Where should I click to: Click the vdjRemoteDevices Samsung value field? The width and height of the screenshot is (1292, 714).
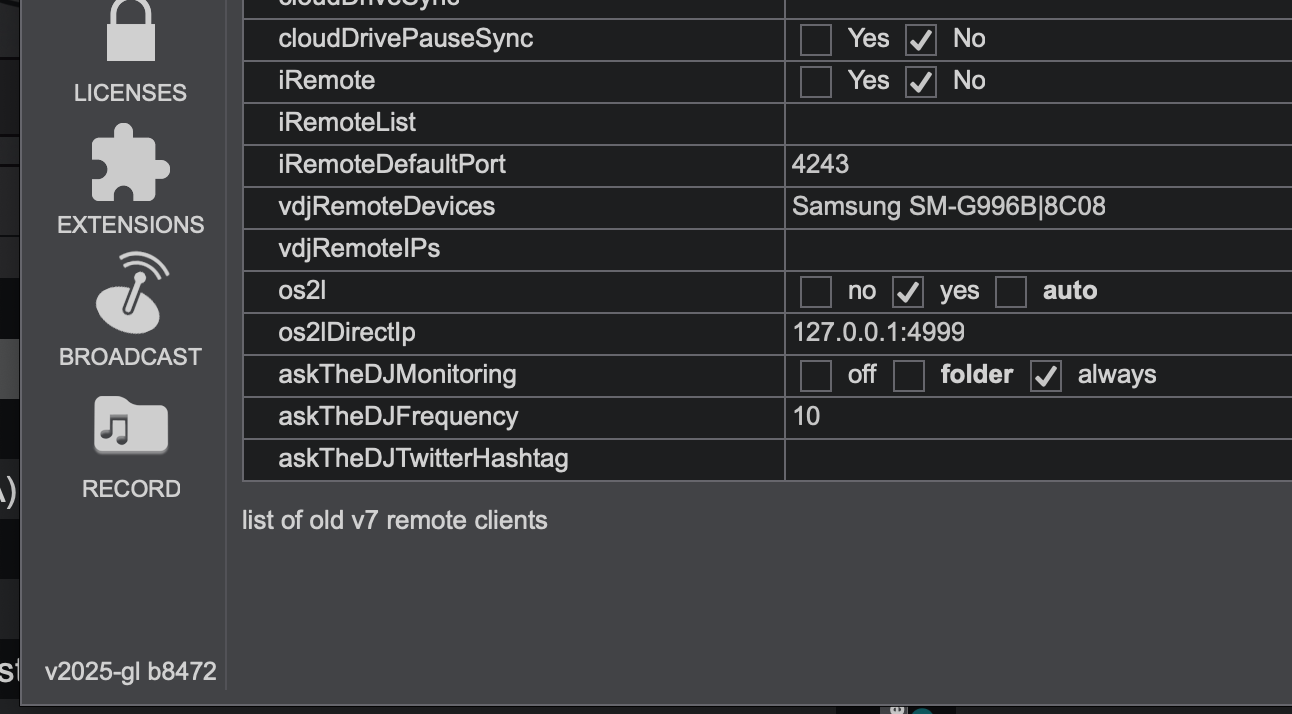point(1038,207)
